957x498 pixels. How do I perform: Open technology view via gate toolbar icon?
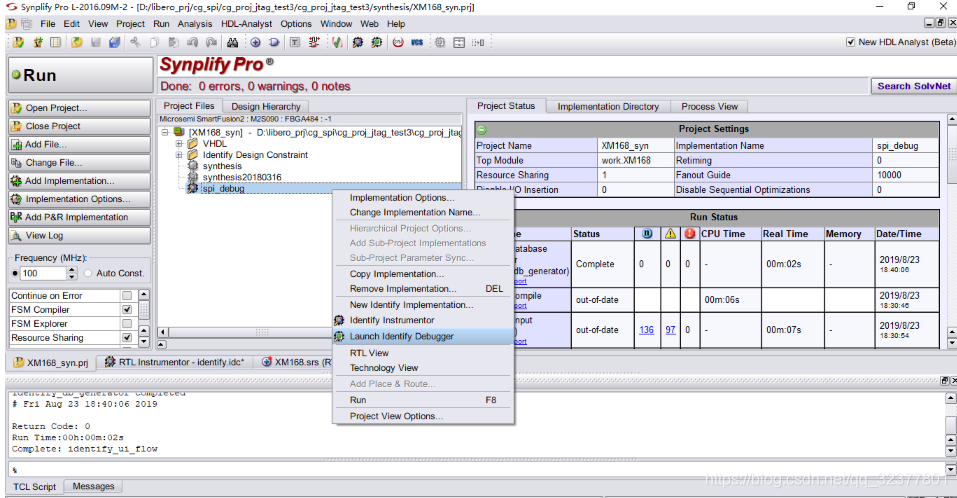point(274,42)
